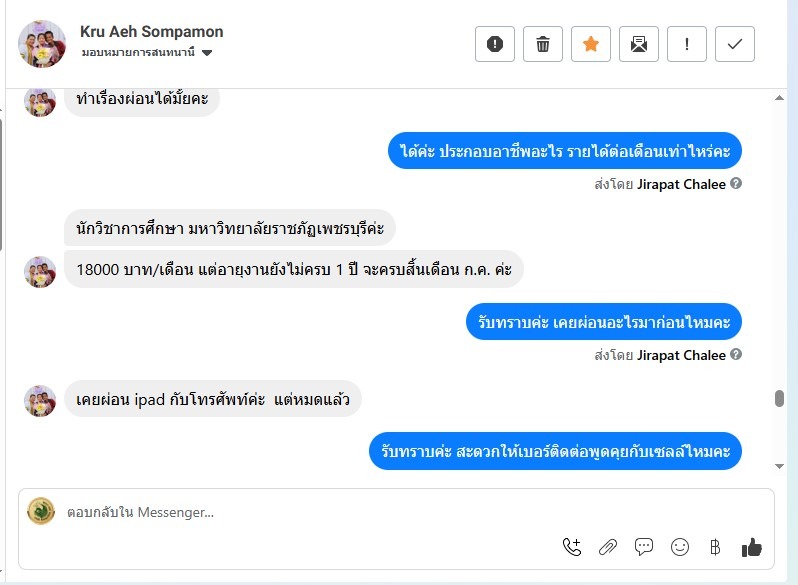Open the emoji picker smiley icon

pos(680,547)
